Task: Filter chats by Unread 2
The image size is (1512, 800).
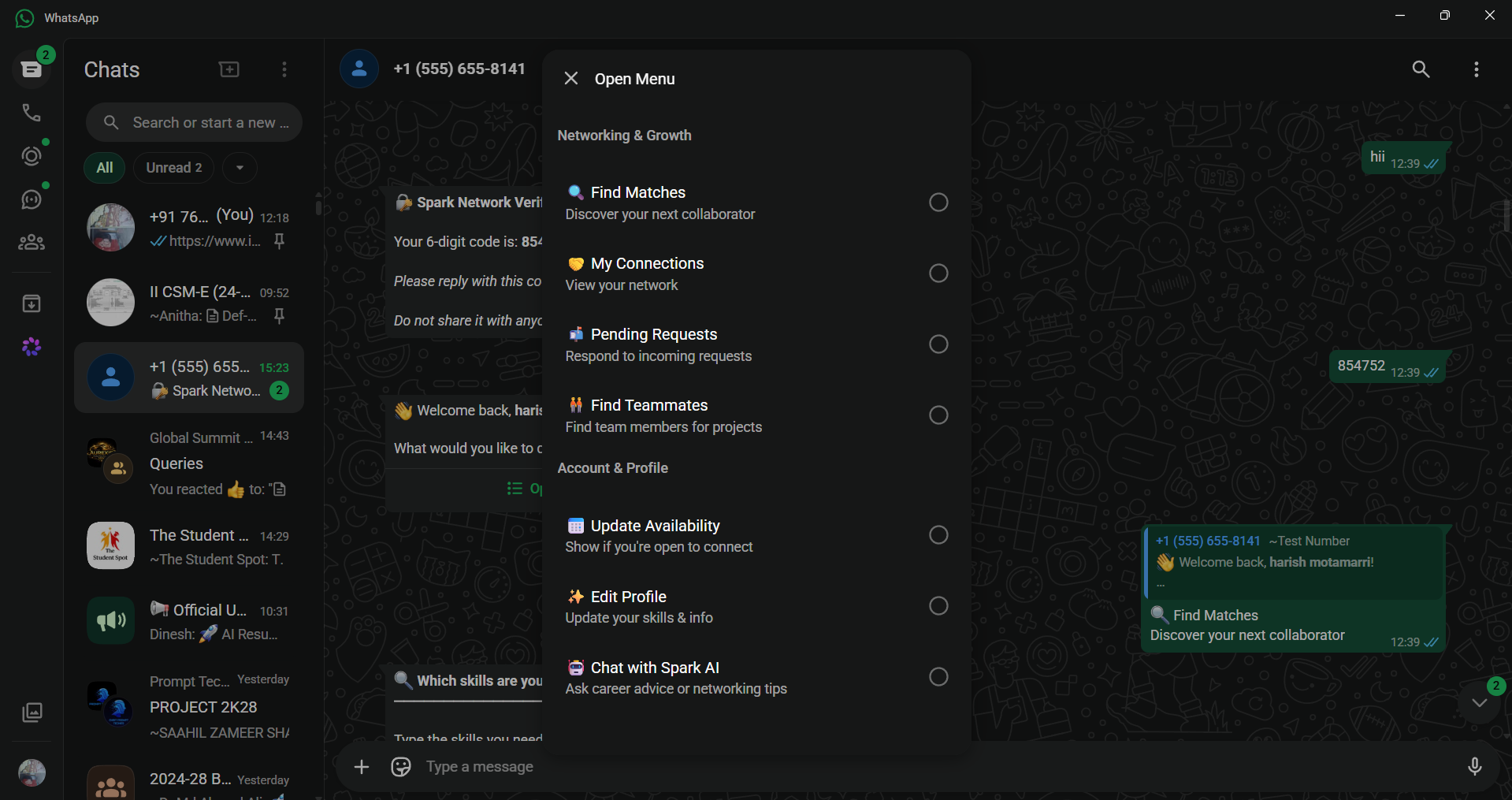Action: click(174, 168)
